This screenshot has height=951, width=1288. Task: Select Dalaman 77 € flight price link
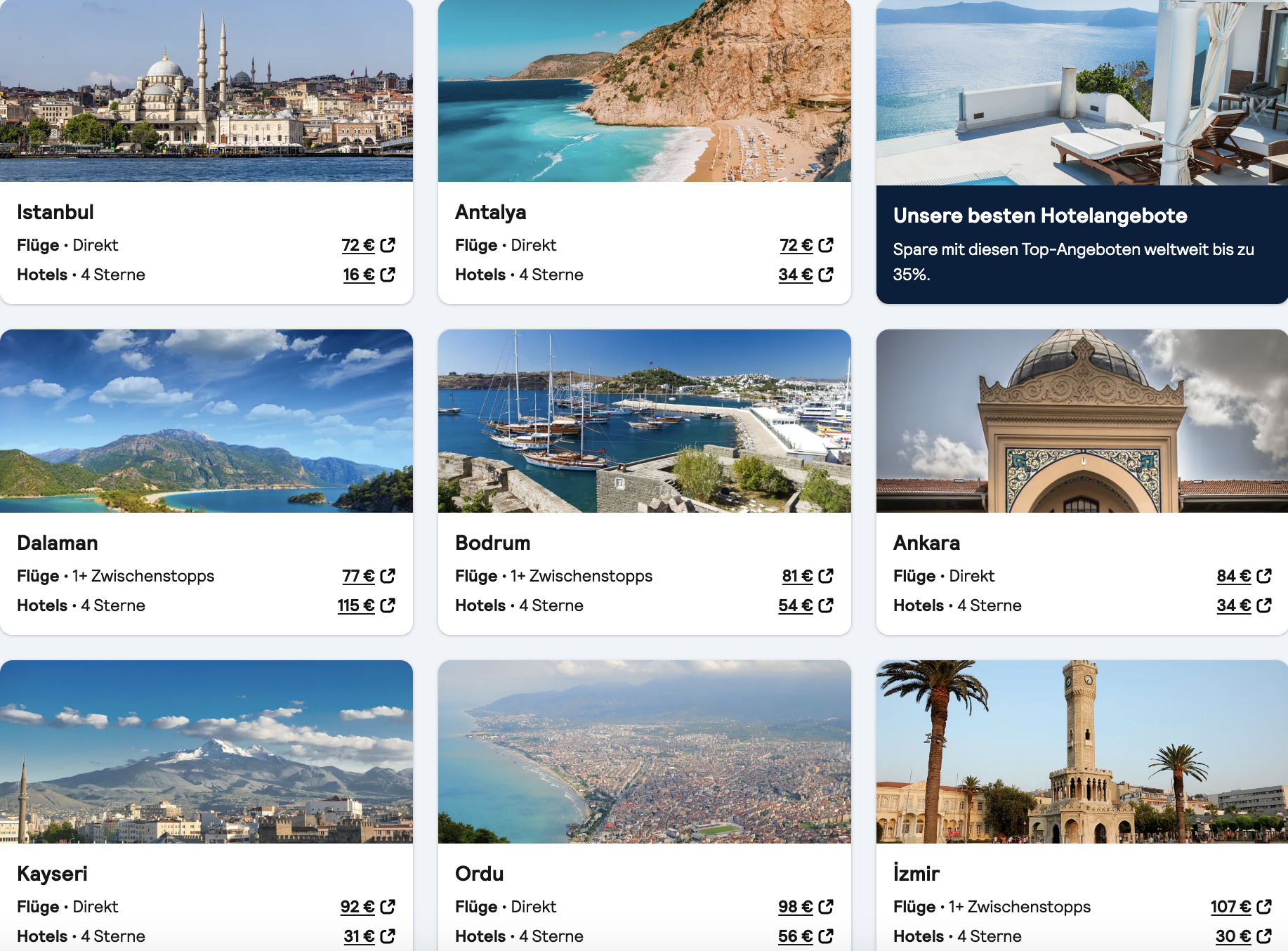358,576
